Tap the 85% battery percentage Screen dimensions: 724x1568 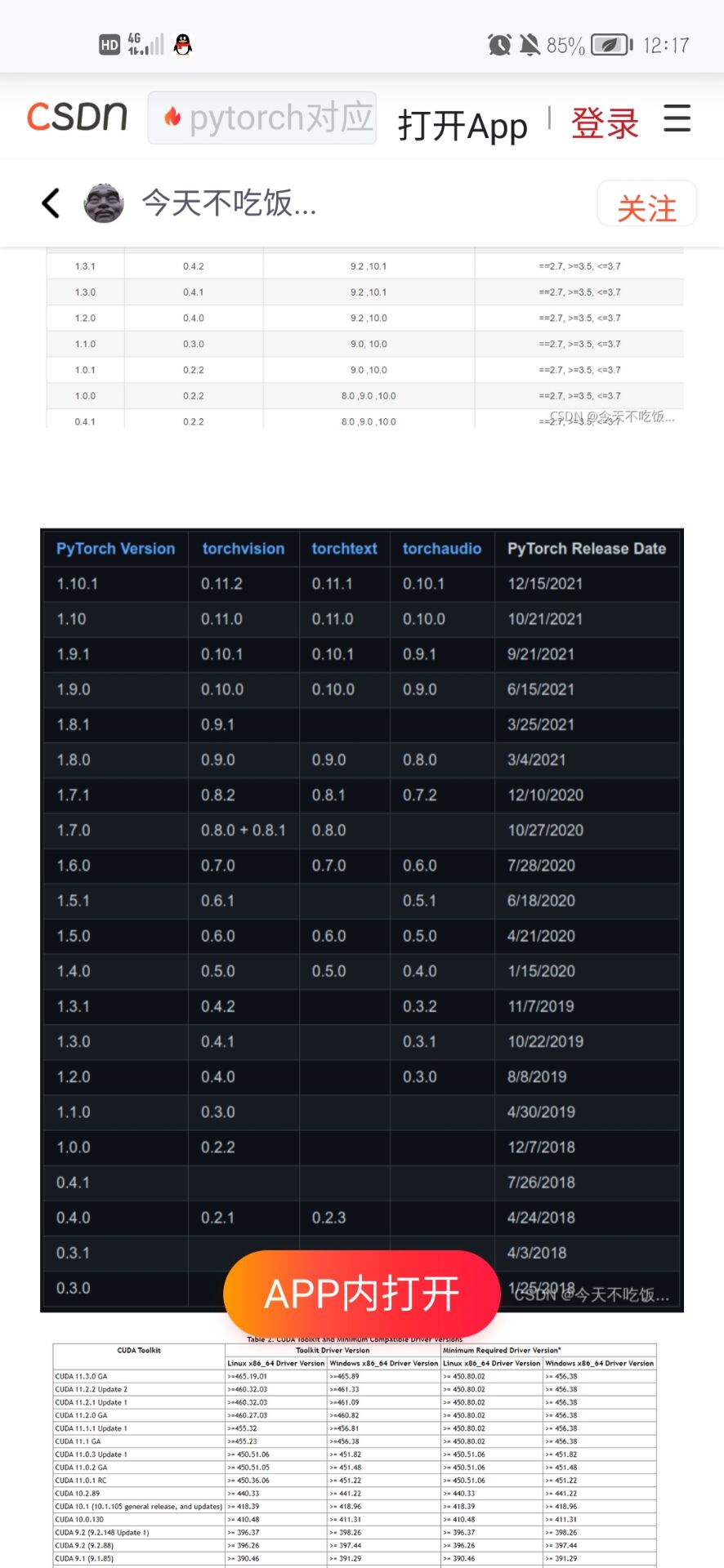(x=565, y=45)
